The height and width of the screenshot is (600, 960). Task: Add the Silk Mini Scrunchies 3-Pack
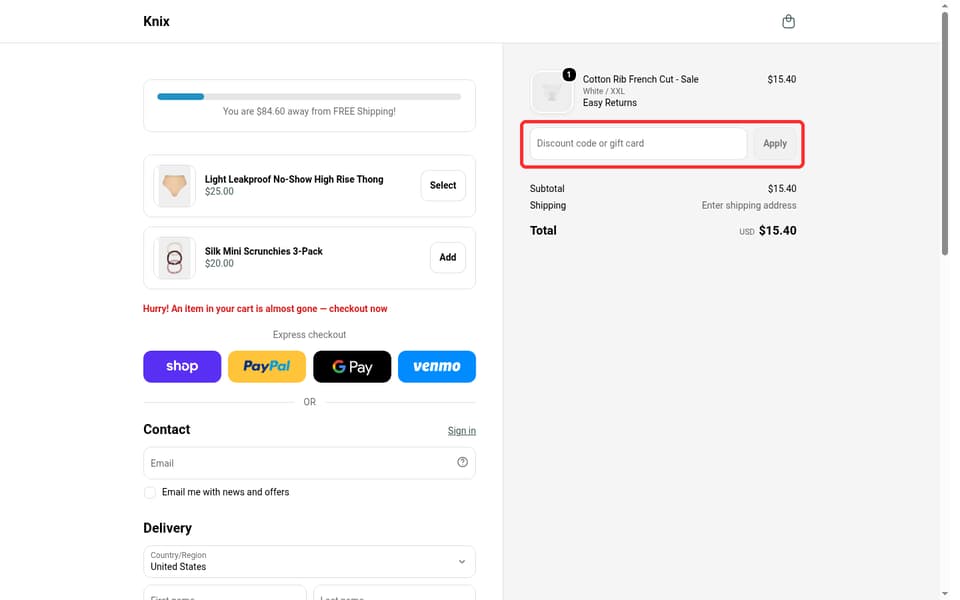tap(448, 258)
